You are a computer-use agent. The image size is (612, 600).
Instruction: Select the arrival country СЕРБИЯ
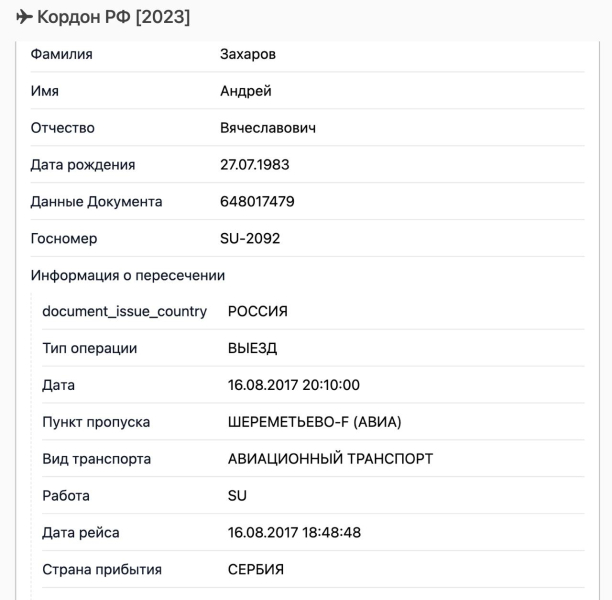coord(256,570)
